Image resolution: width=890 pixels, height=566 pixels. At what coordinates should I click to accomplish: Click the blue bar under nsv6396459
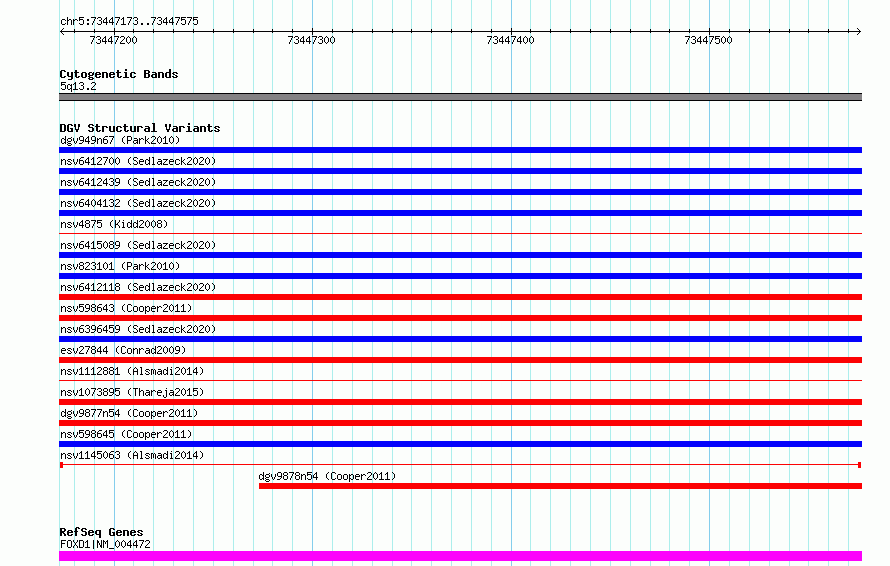click(460, 339)
